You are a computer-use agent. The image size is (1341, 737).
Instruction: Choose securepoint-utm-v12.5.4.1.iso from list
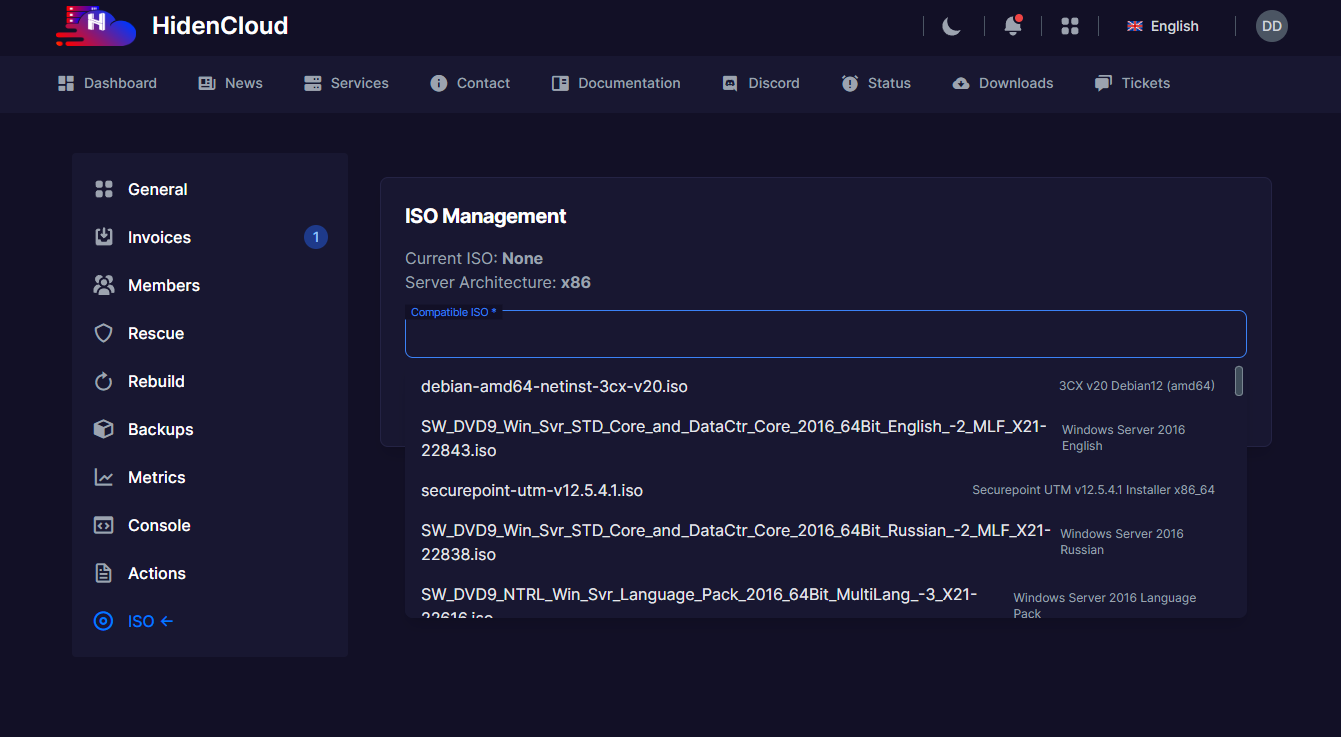pos(531,490)
